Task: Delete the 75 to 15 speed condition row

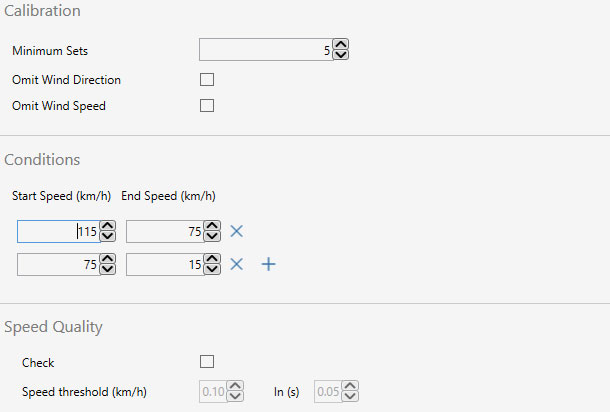Action: [237, 264]
